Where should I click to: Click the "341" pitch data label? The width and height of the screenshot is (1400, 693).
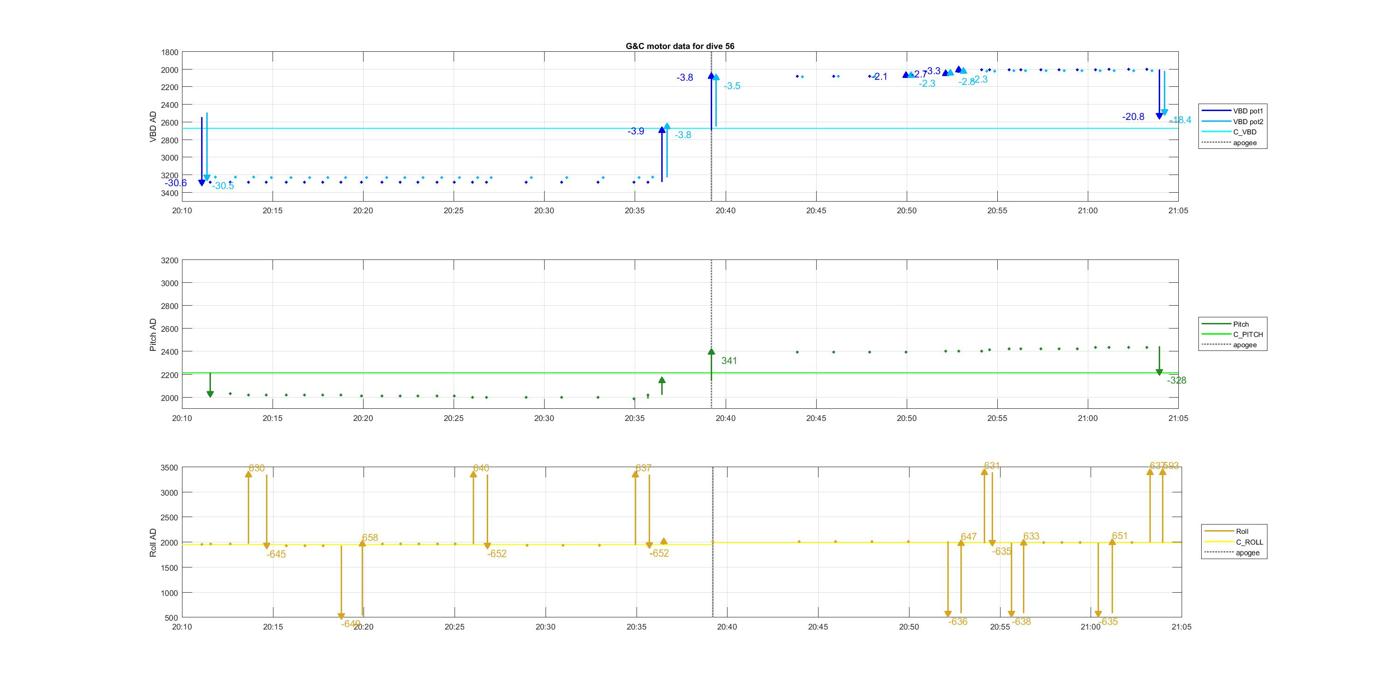[729, 360]
